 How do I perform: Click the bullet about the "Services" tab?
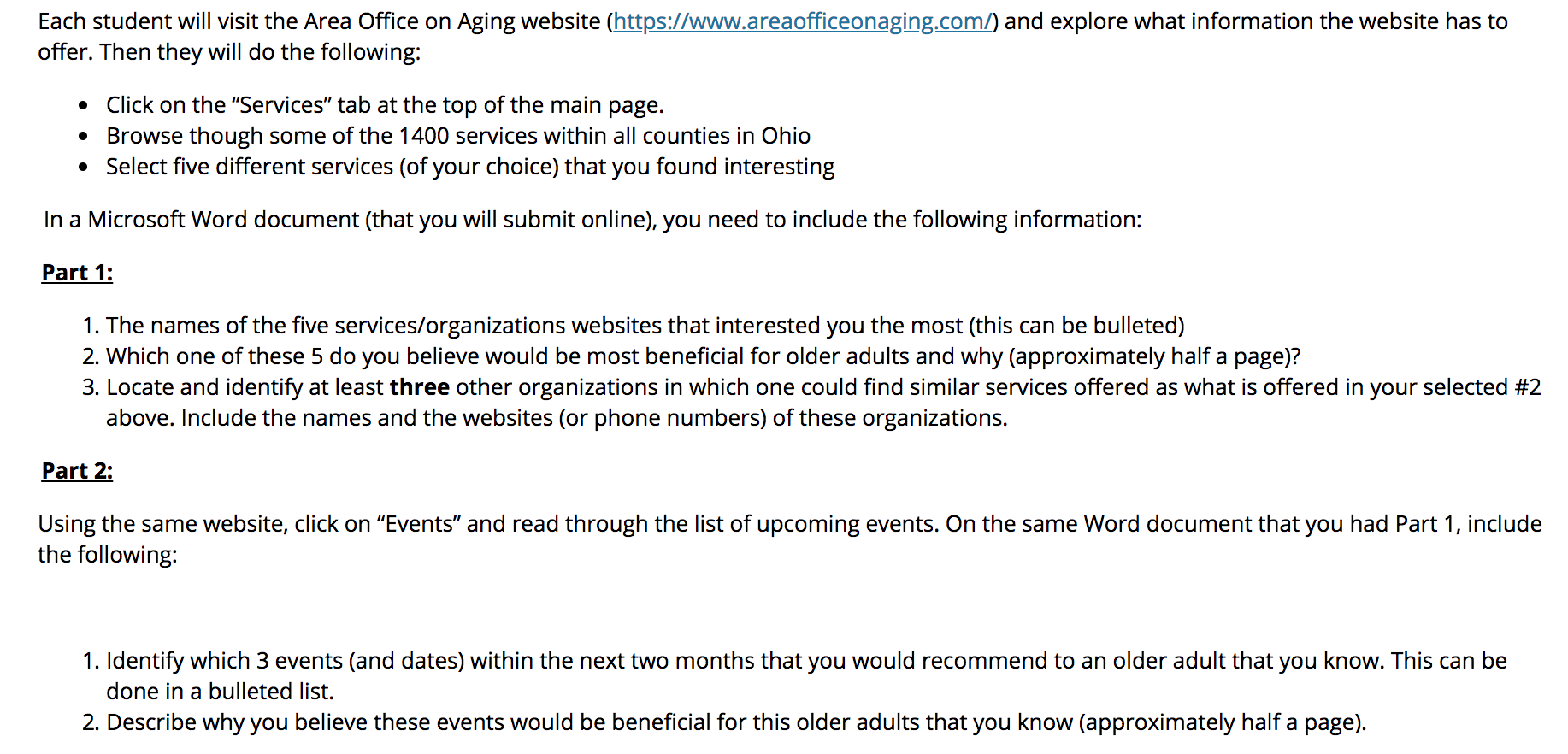click(x=385, y=105)
